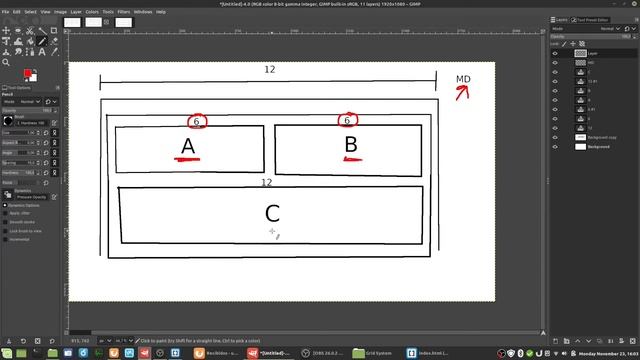Hide the Background layer
The height and width of the screenshot is (360, 640).
pyautogui.click(x=555, y=147)
